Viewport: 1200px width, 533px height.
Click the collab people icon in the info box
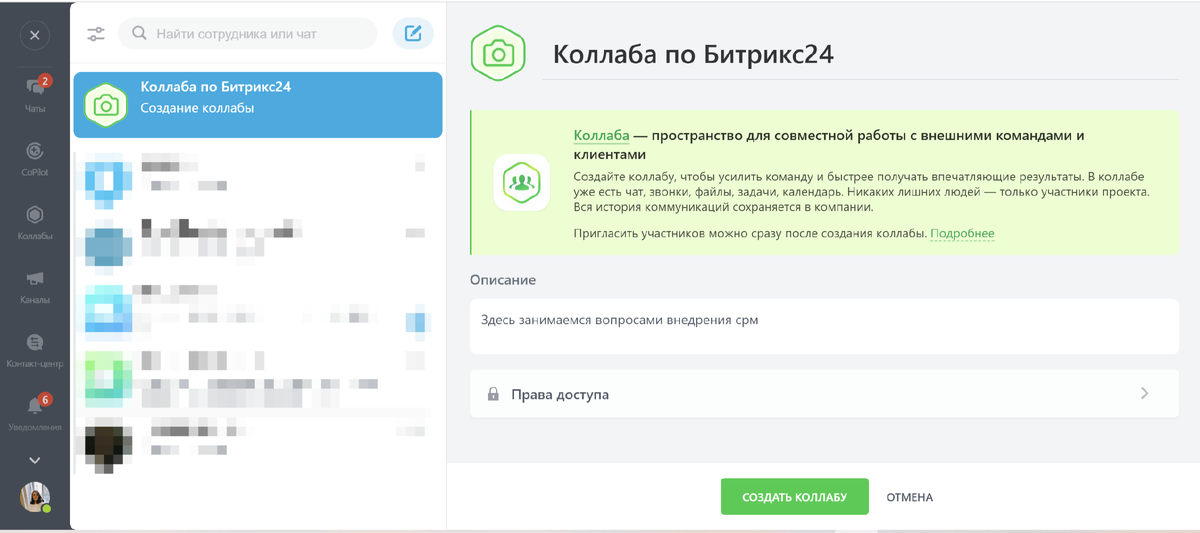pos(521,182)
